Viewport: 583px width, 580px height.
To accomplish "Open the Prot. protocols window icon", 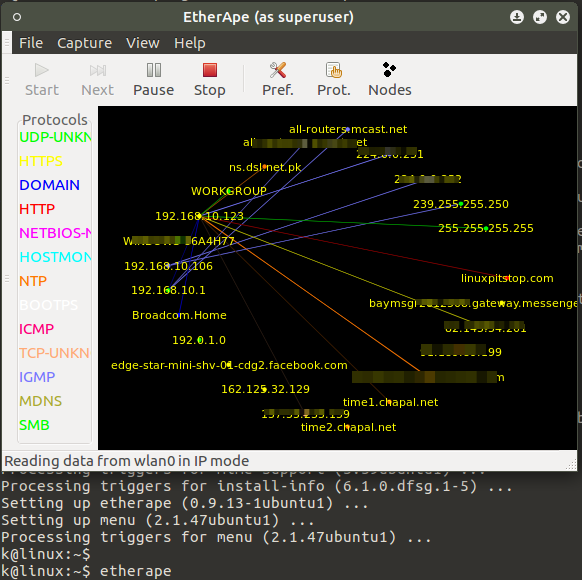I will coord(334,70).
